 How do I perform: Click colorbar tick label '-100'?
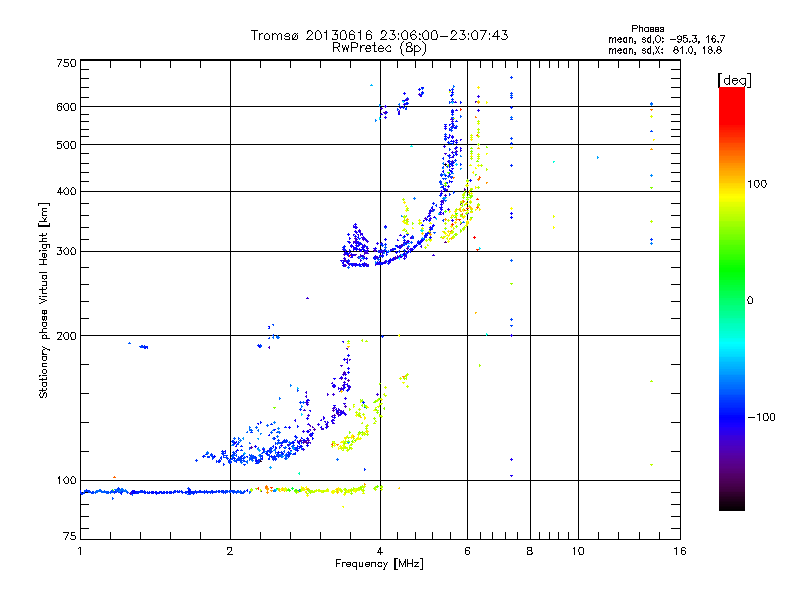(x=761, y=417)
